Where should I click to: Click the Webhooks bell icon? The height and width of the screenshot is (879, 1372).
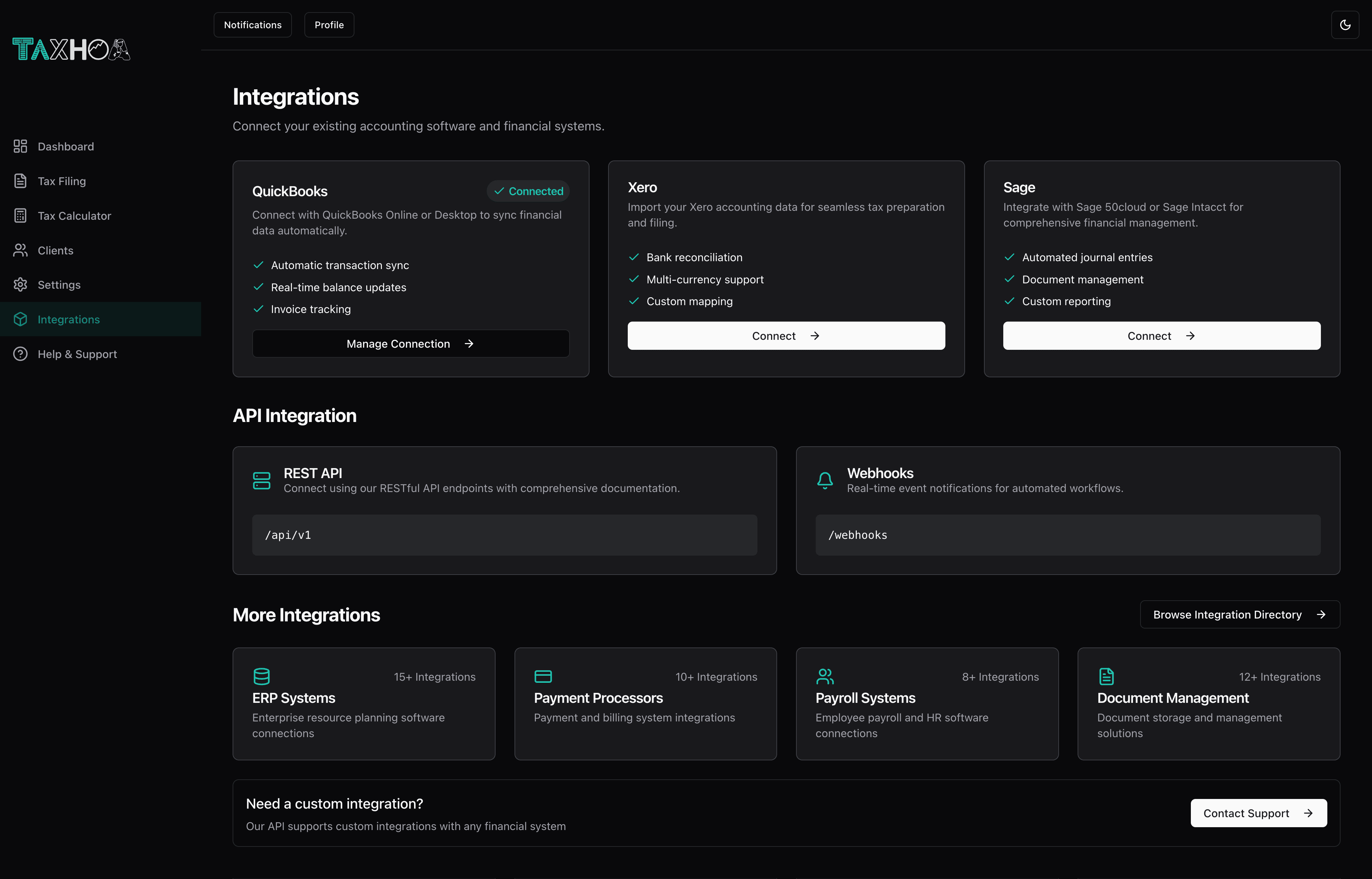[x=825, y=481]
